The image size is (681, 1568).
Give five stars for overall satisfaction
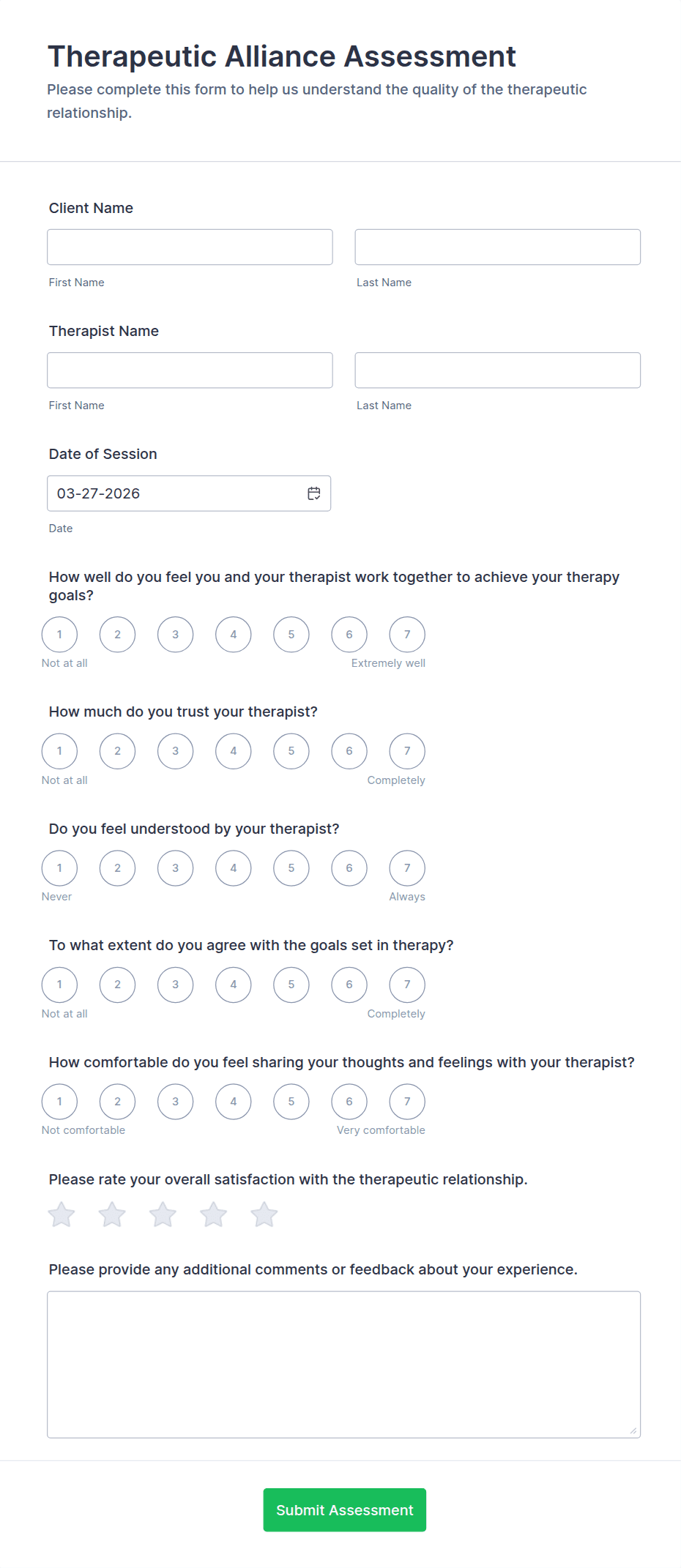[x=264, y=1215]
